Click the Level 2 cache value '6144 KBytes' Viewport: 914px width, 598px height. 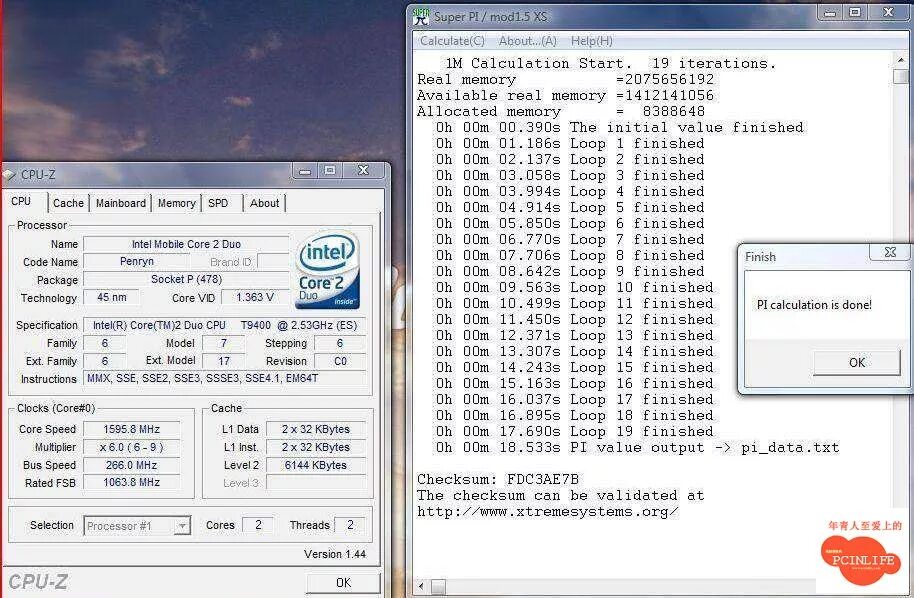point(316,465)
